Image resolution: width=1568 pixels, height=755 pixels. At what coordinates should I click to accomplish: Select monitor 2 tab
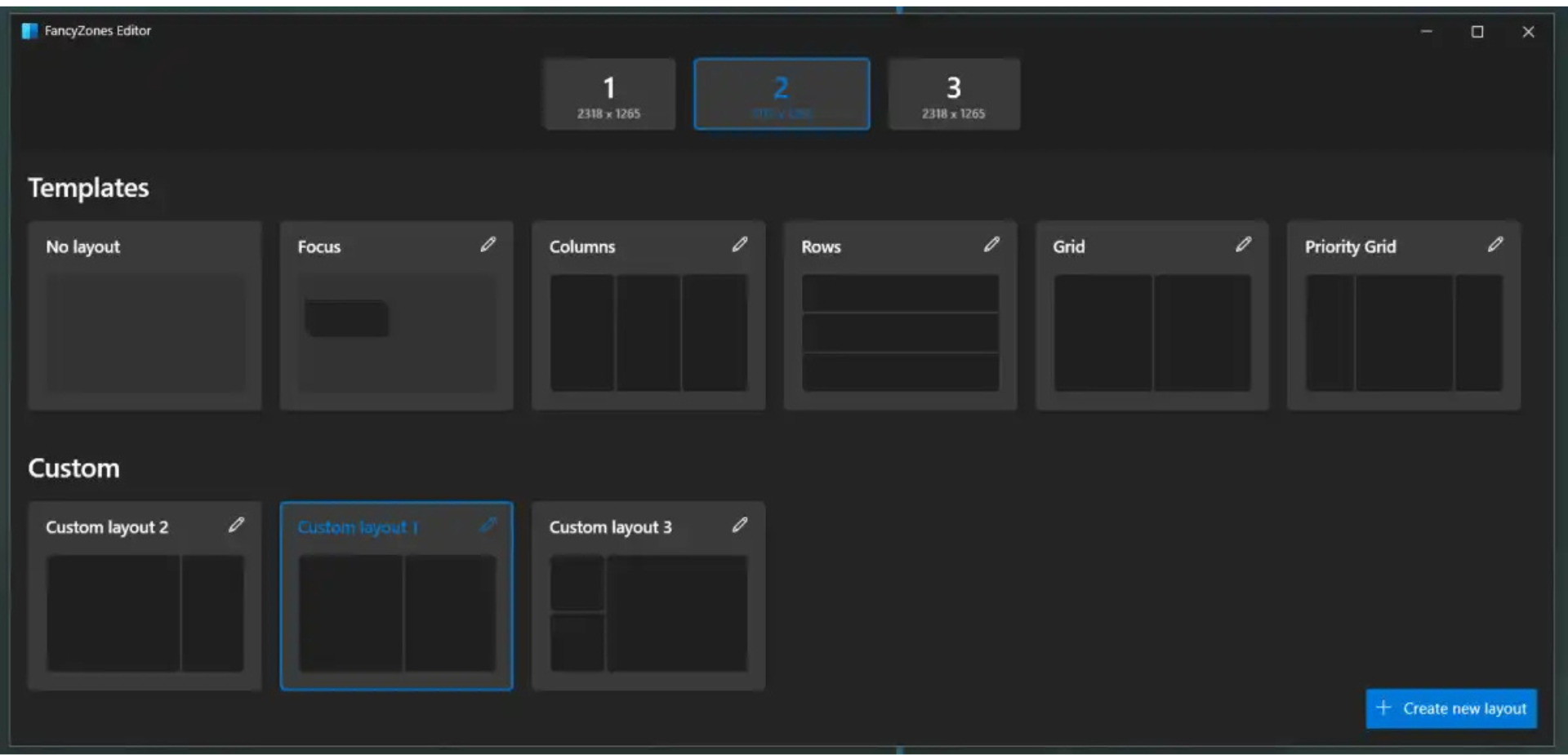(x=782, y=94)
